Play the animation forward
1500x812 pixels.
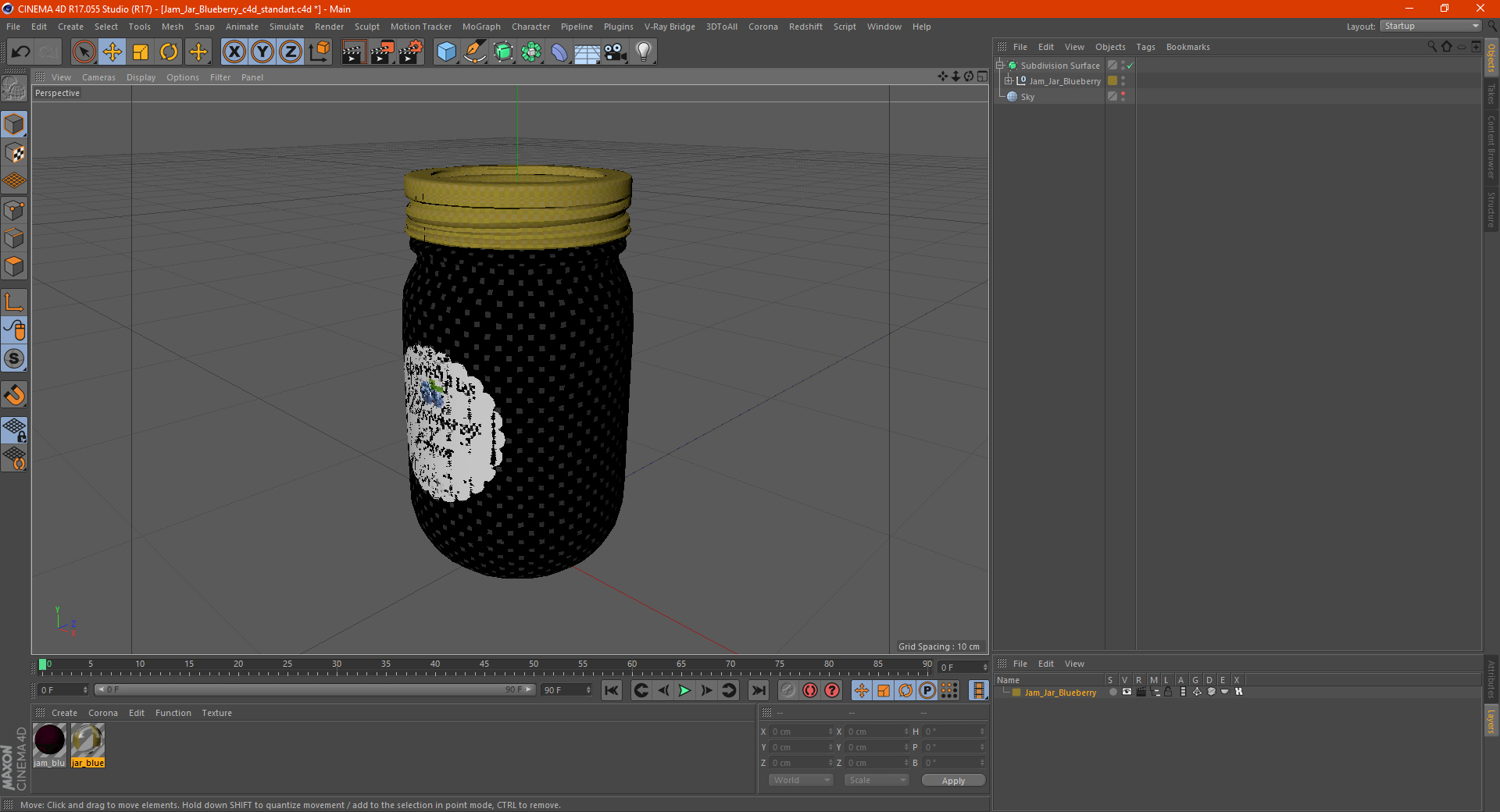coord(684,690)
